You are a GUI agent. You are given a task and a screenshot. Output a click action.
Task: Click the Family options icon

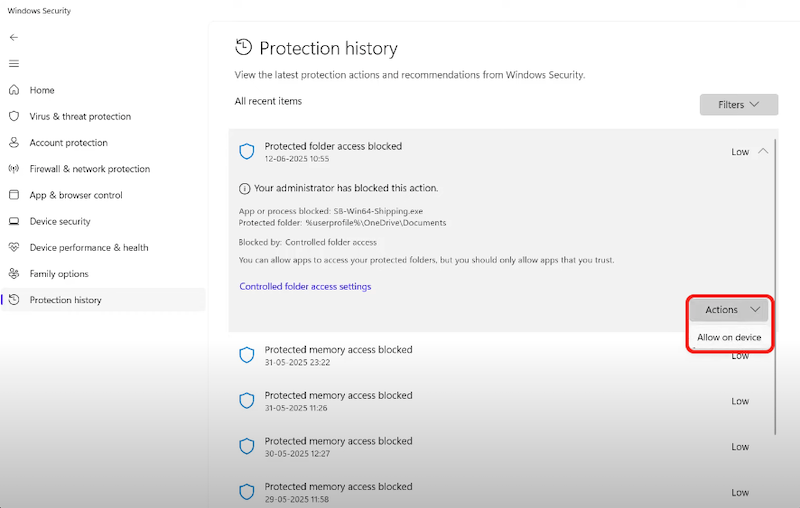(14, 274)
